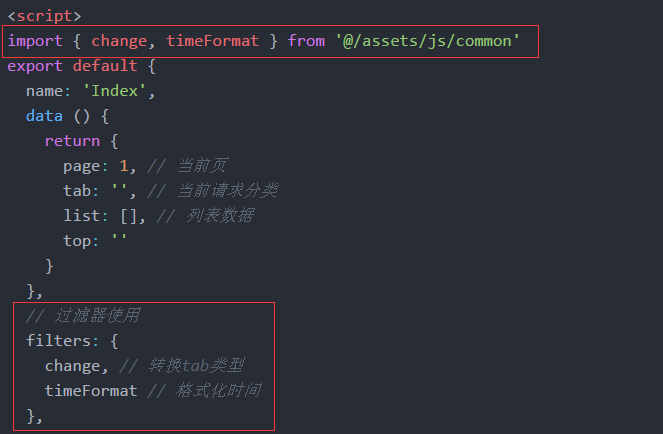This screenshot has width=663, height=434.
Task: Click the 'from' keyword
Action: 306,41
